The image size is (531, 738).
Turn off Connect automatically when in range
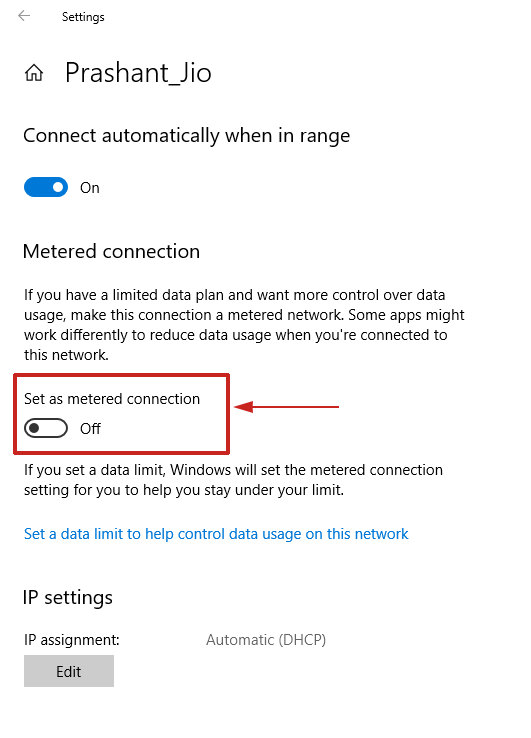(46, 187)
